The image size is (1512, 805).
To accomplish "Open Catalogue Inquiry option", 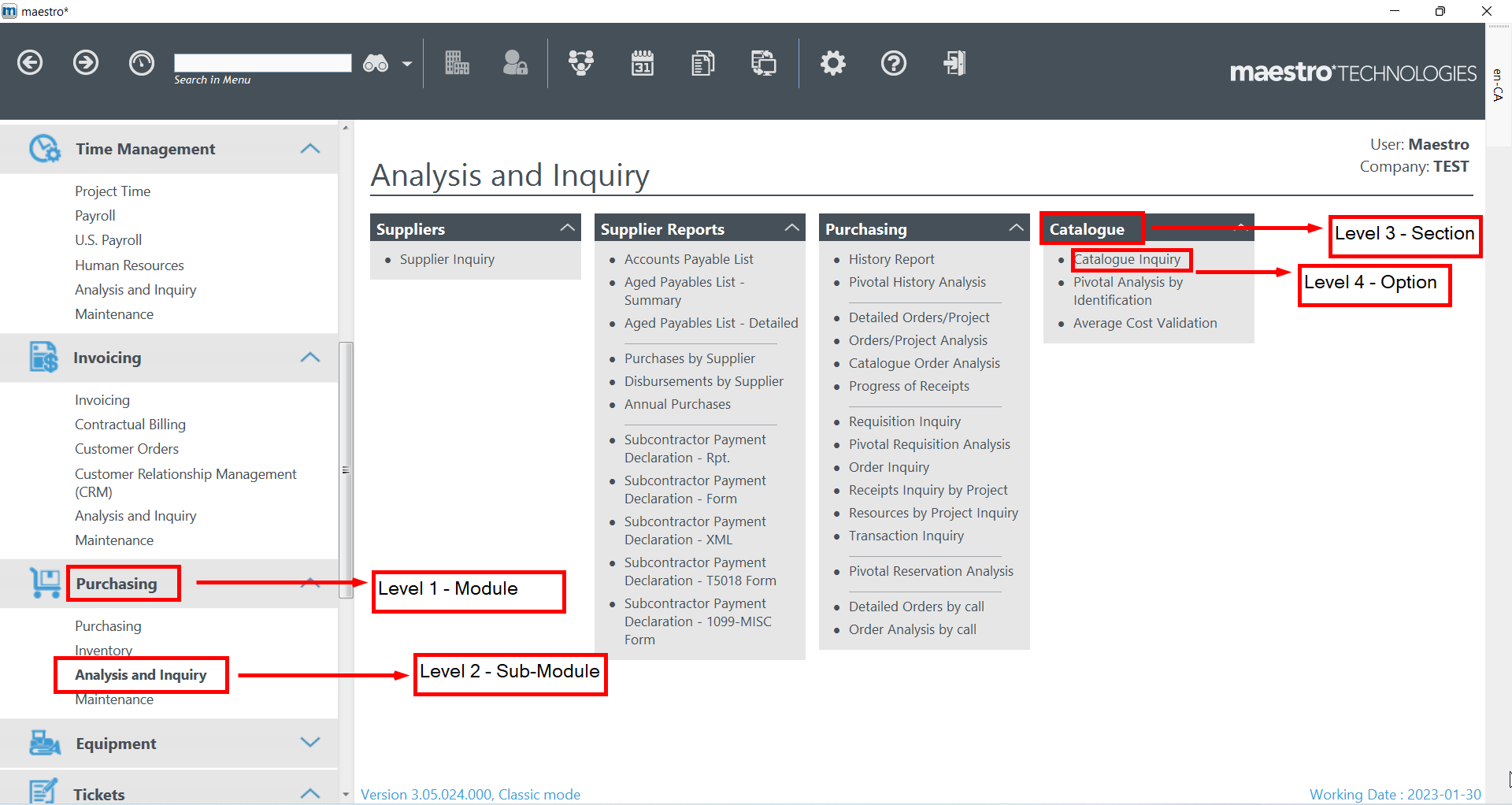I will [1127, 259].
